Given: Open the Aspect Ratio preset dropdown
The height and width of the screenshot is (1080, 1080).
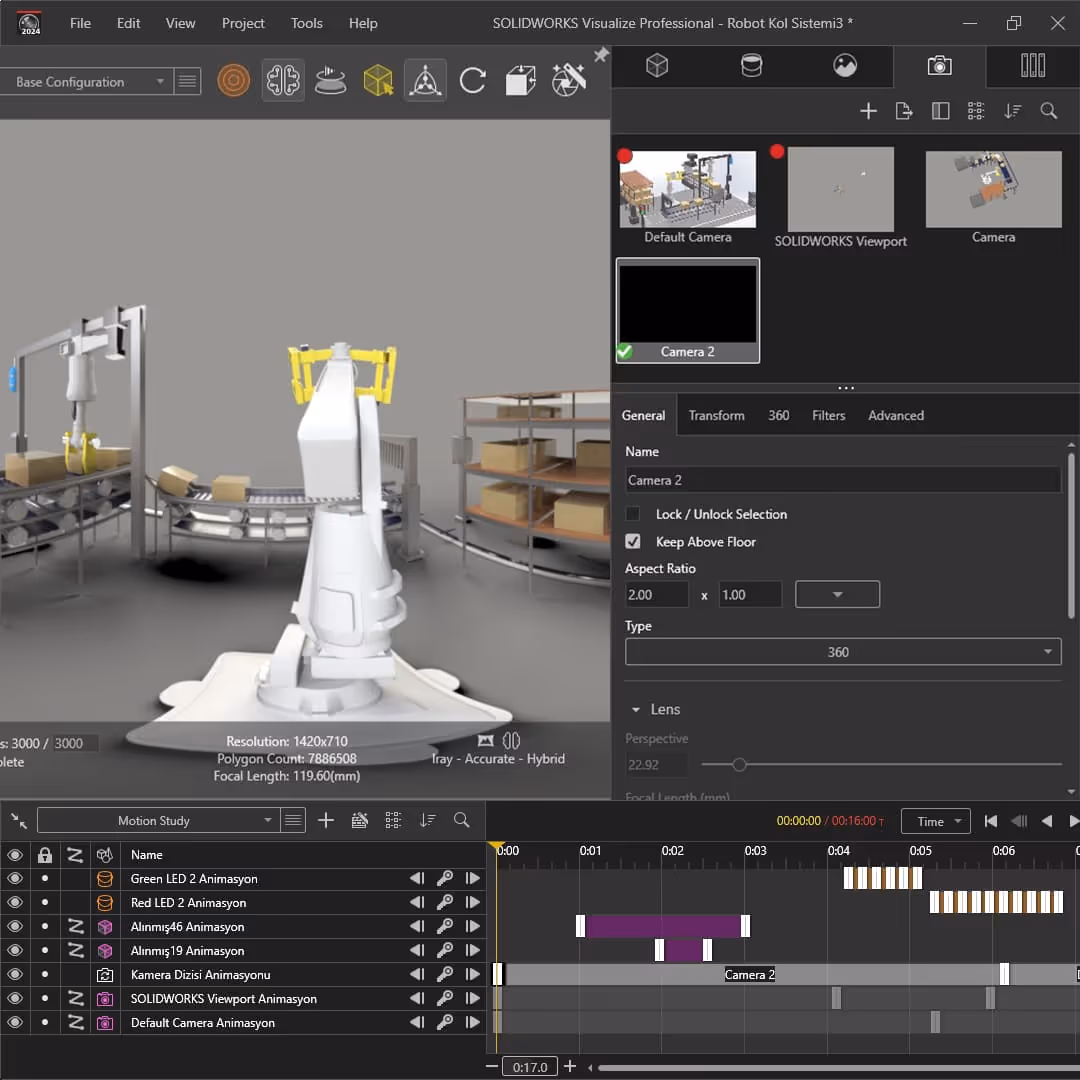Looking at the screenshot, I should pyautogui.click(x=837, y=594).
